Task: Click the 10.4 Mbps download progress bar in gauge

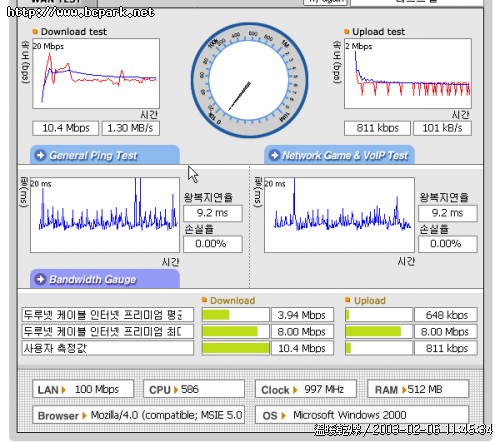Action: pos(235,348)
